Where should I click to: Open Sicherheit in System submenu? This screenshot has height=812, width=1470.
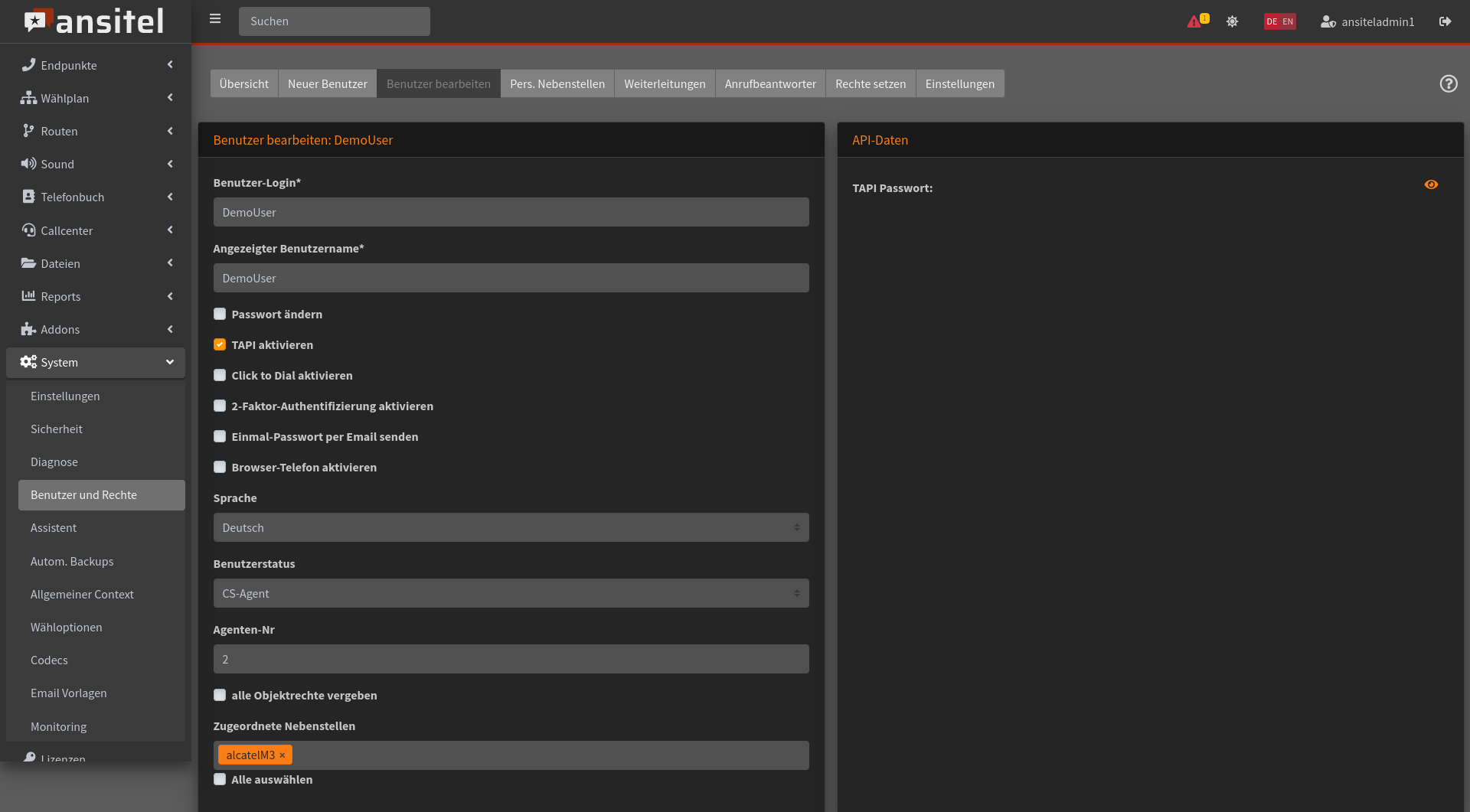pos(57,429)
